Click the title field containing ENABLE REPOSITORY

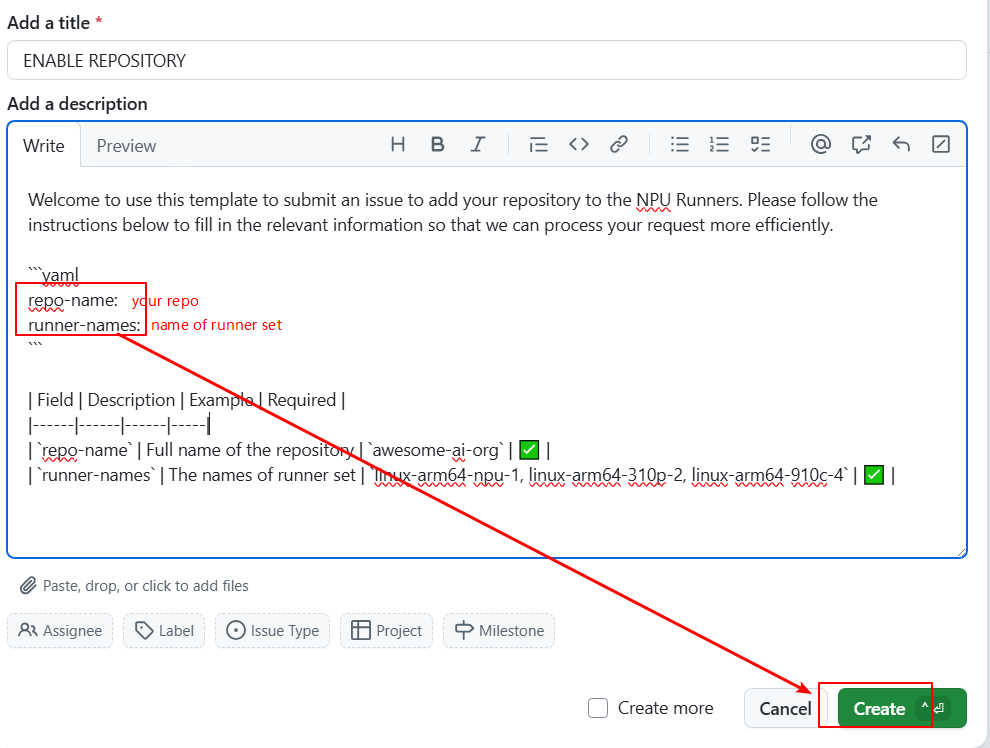coord(487,61)
